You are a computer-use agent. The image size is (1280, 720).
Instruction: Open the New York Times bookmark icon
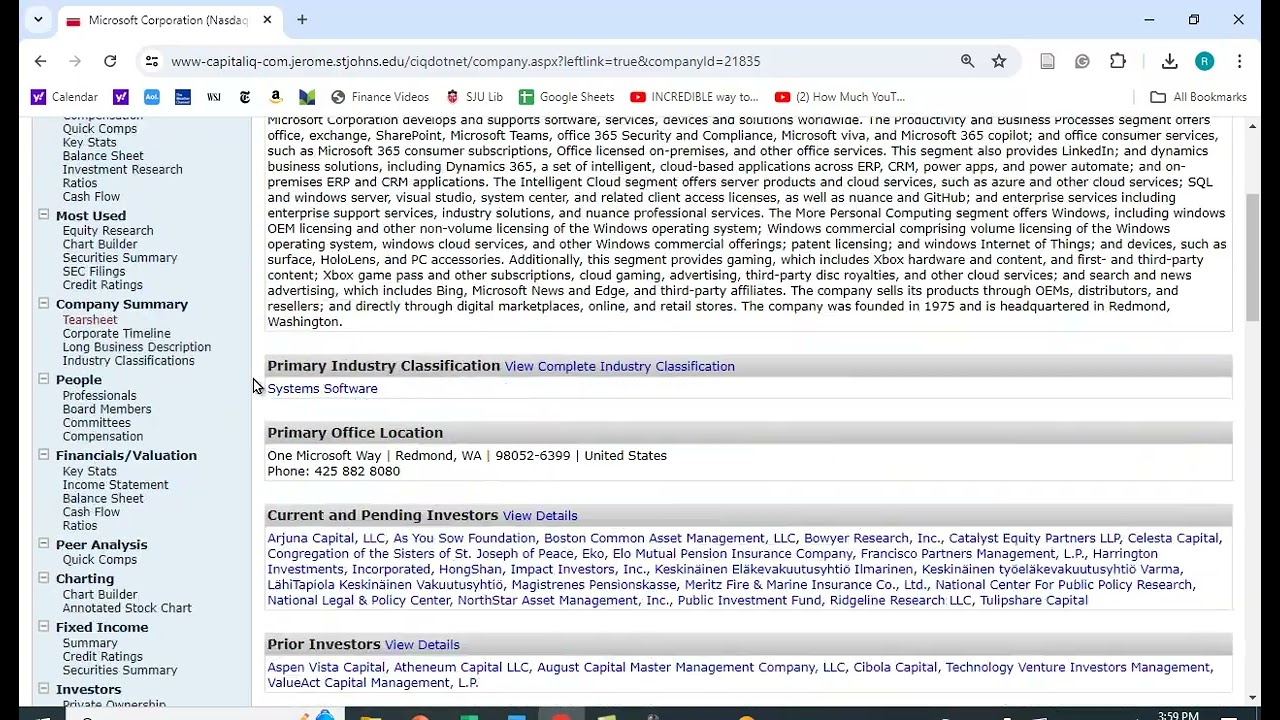click(x=245, y=97)
